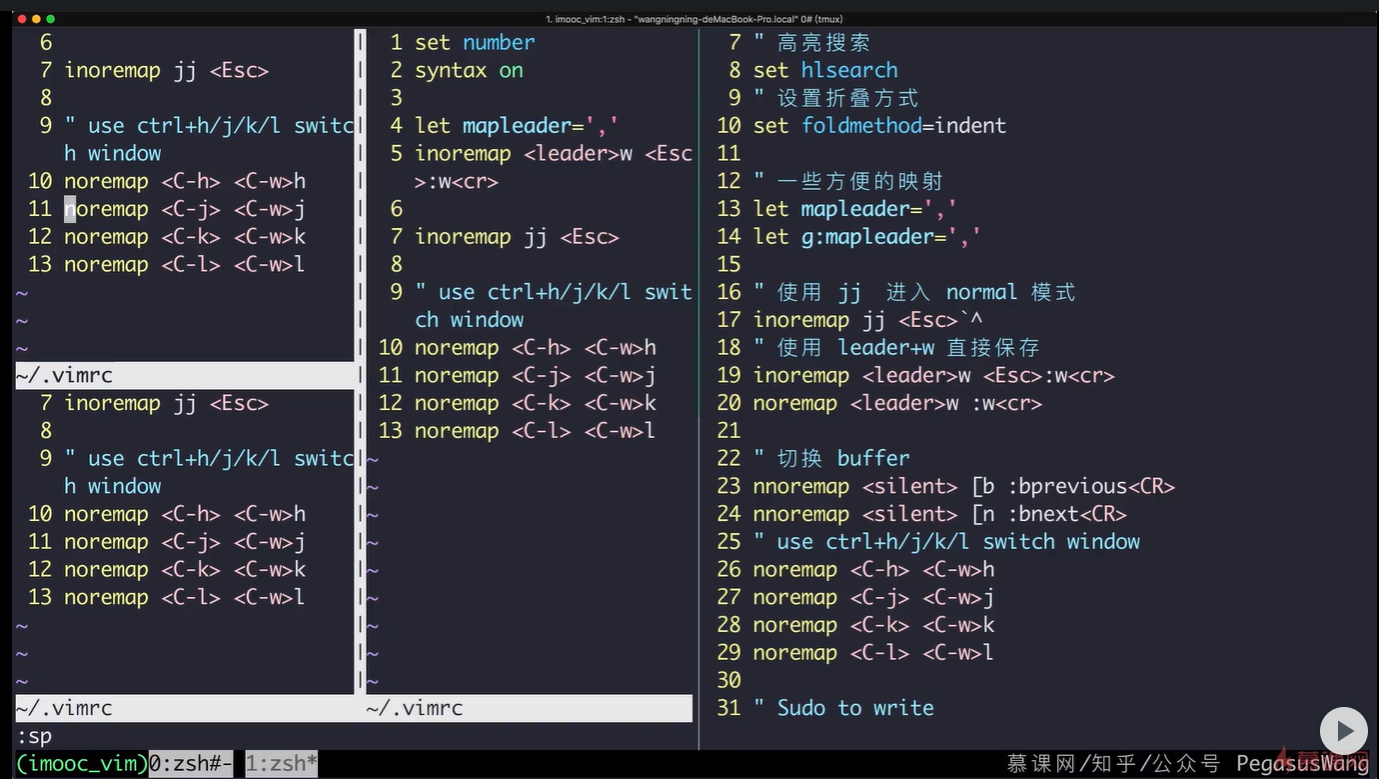The height and width of the screenshot is (779, 1379).
Task: Click the '使用 jj 进入 normal 模式' comment
Action: tap(915, 292)
